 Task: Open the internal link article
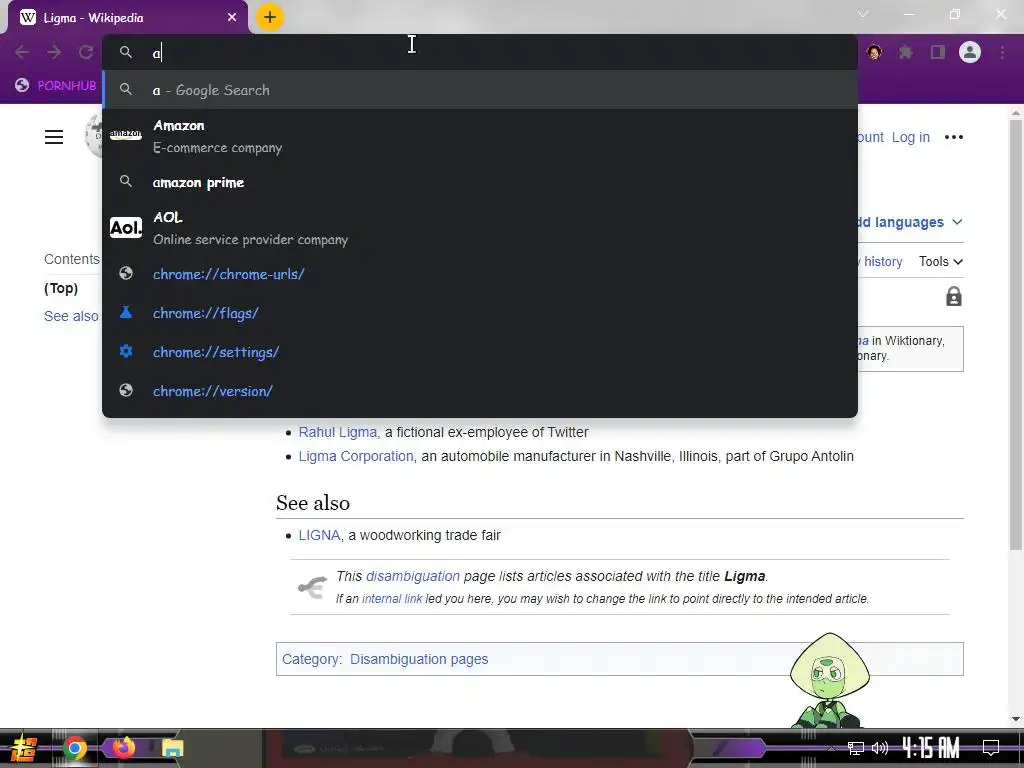tap(392, 599)
